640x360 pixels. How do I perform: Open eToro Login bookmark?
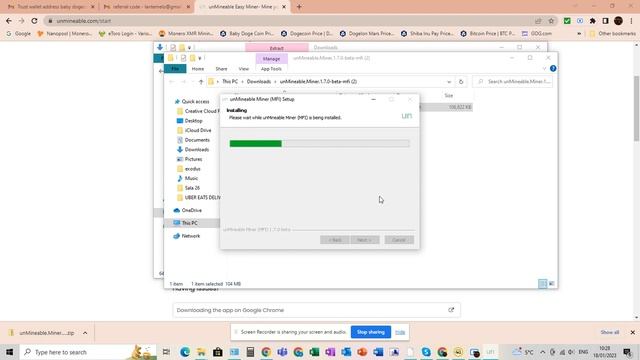coord(125,33)
